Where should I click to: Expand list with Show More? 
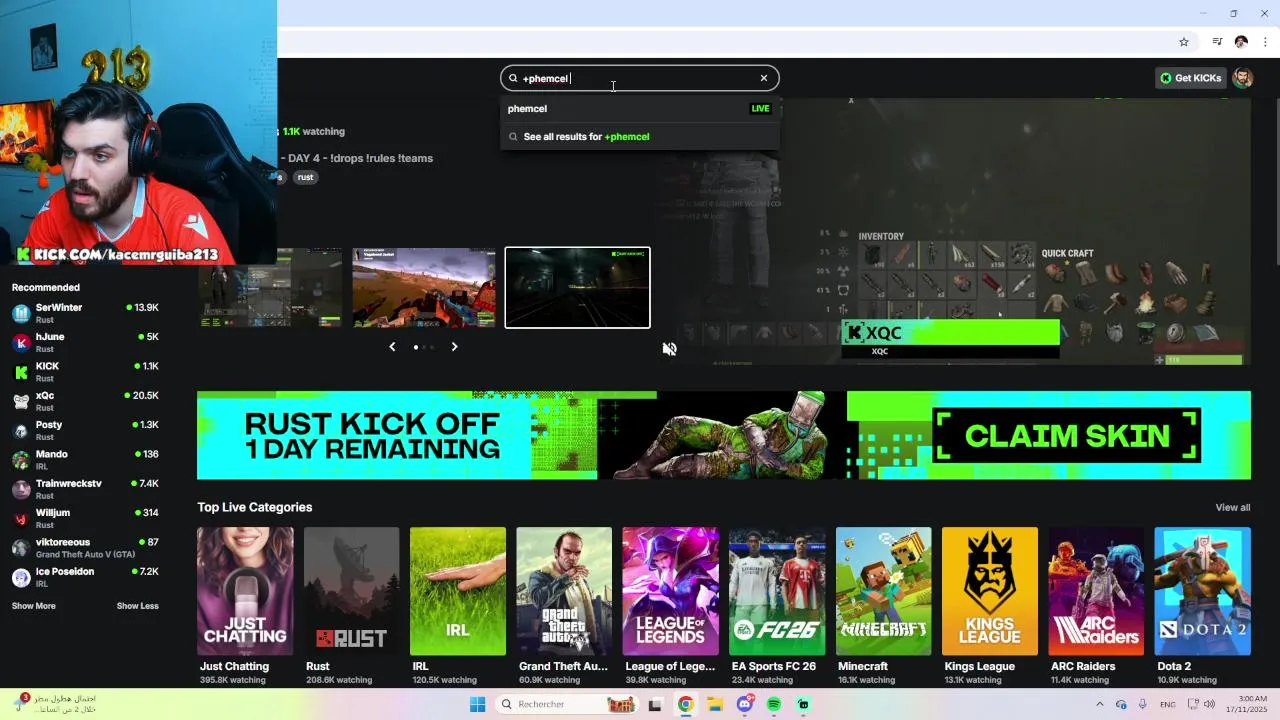34,606
